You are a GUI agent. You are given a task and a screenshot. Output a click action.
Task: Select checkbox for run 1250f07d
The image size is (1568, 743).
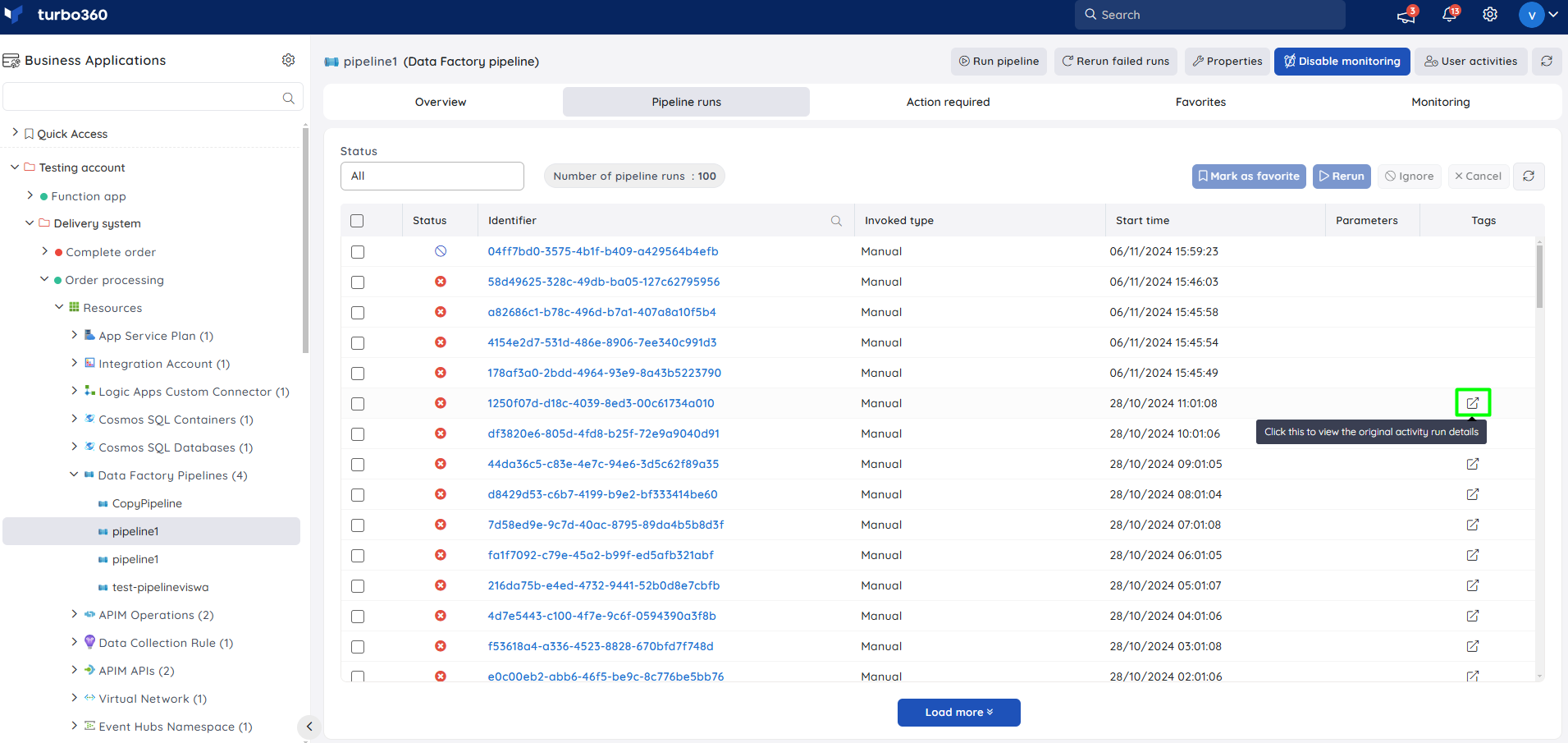pyautogui.click(x=358, y=404)
